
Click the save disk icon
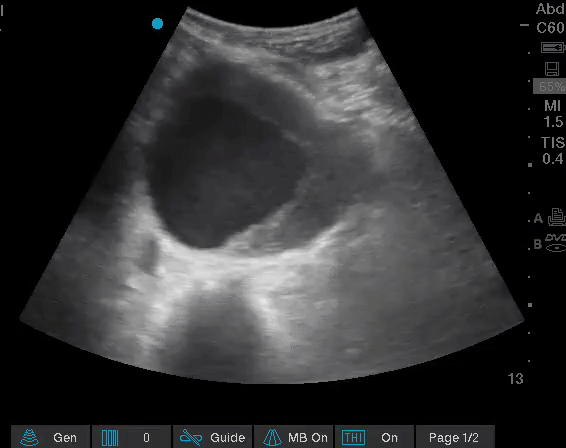[552, 69]
